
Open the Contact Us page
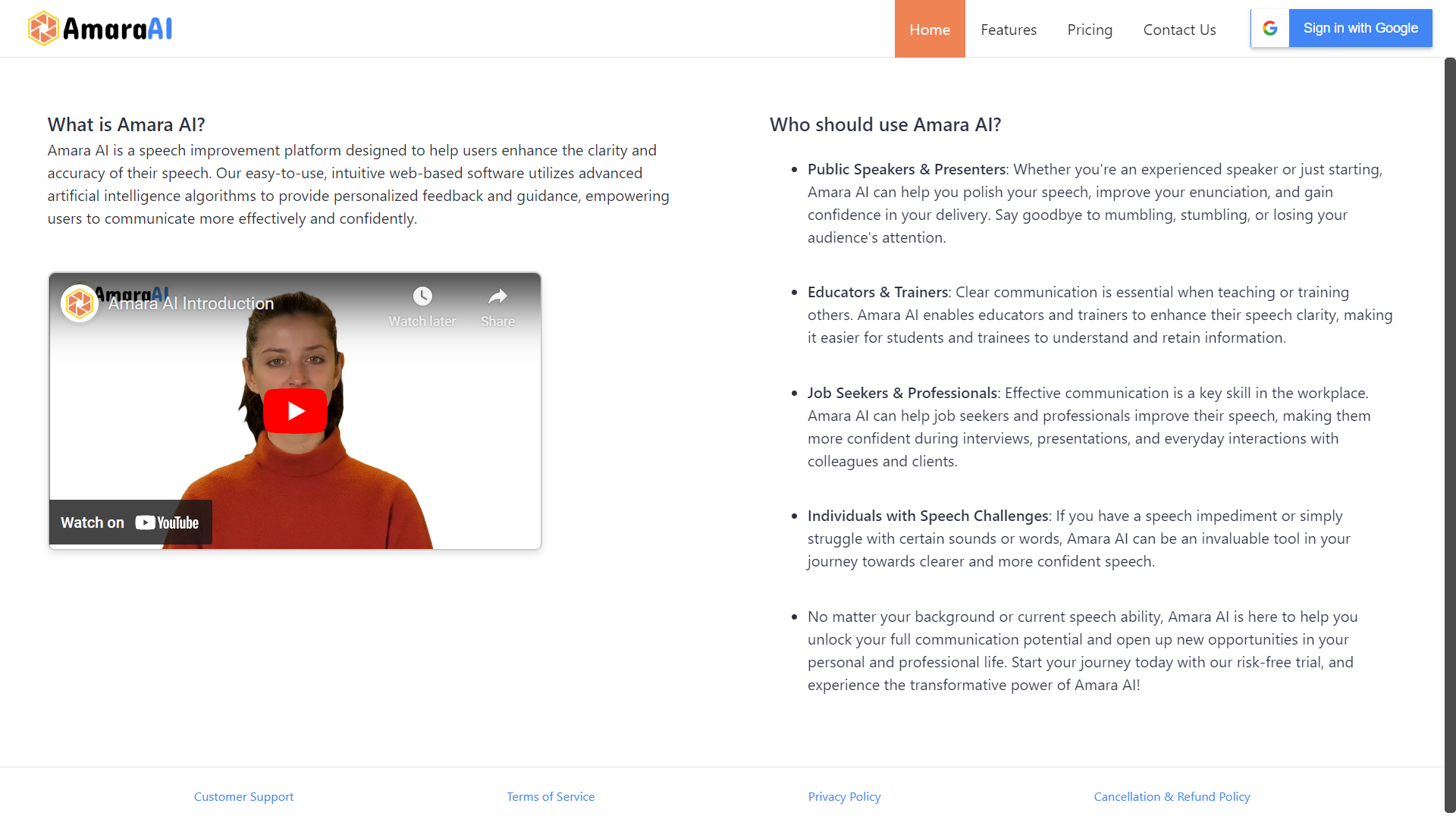[1179, 29]
